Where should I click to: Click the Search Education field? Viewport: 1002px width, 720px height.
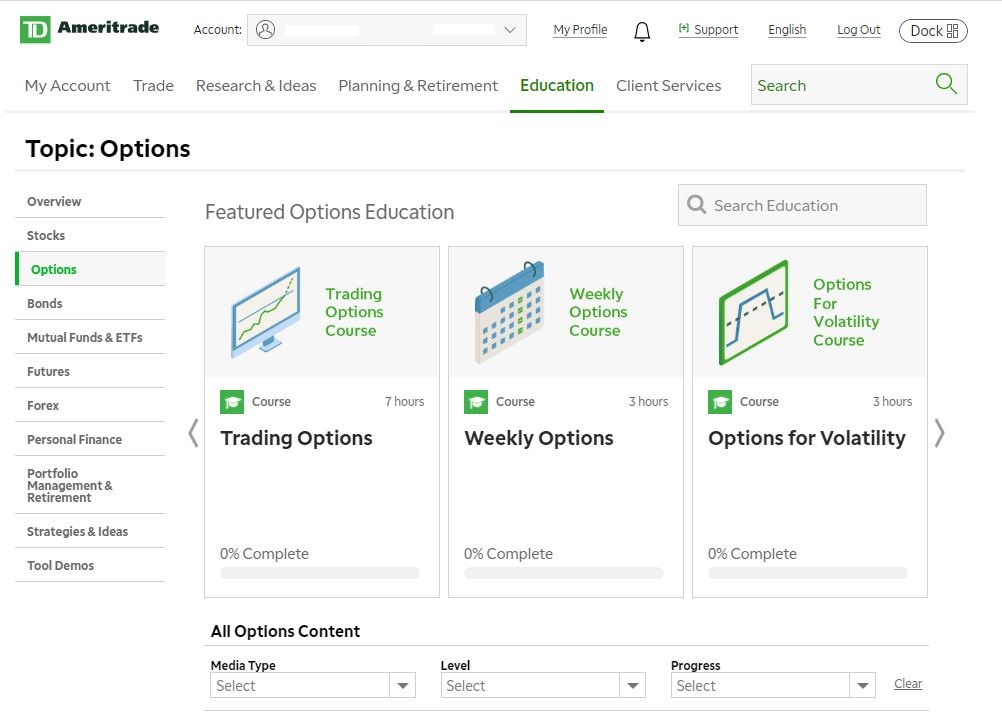pyautogui.click(x=802, y=205)
